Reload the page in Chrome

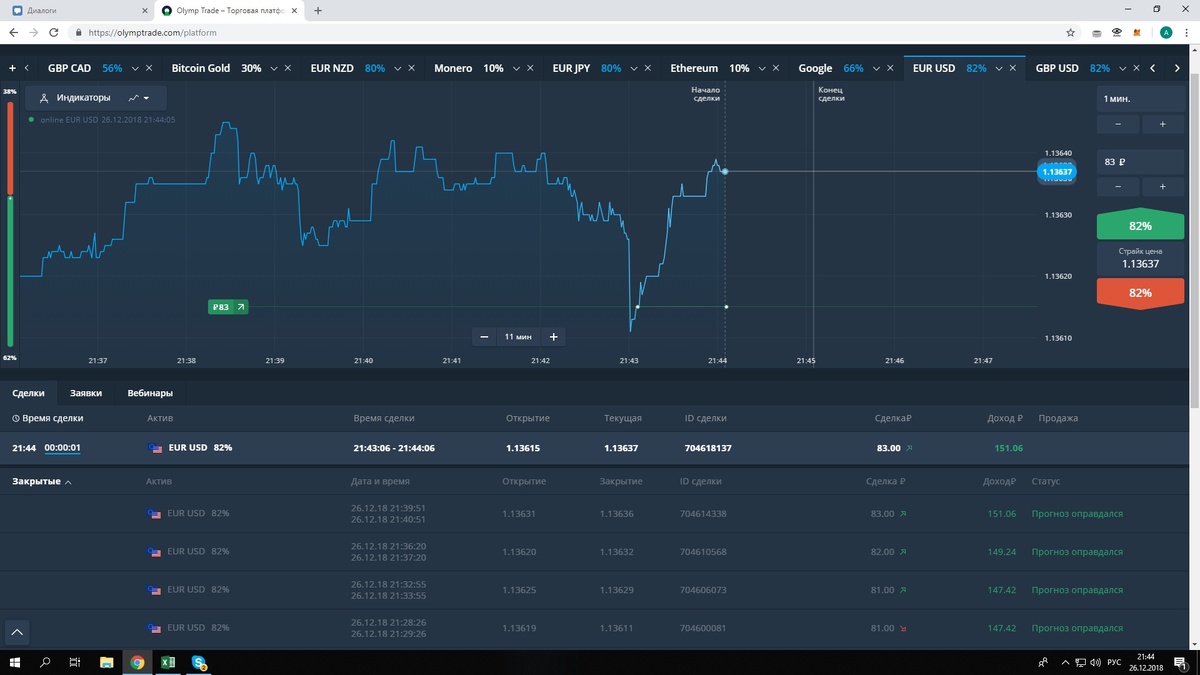click(x=55, y=32)
